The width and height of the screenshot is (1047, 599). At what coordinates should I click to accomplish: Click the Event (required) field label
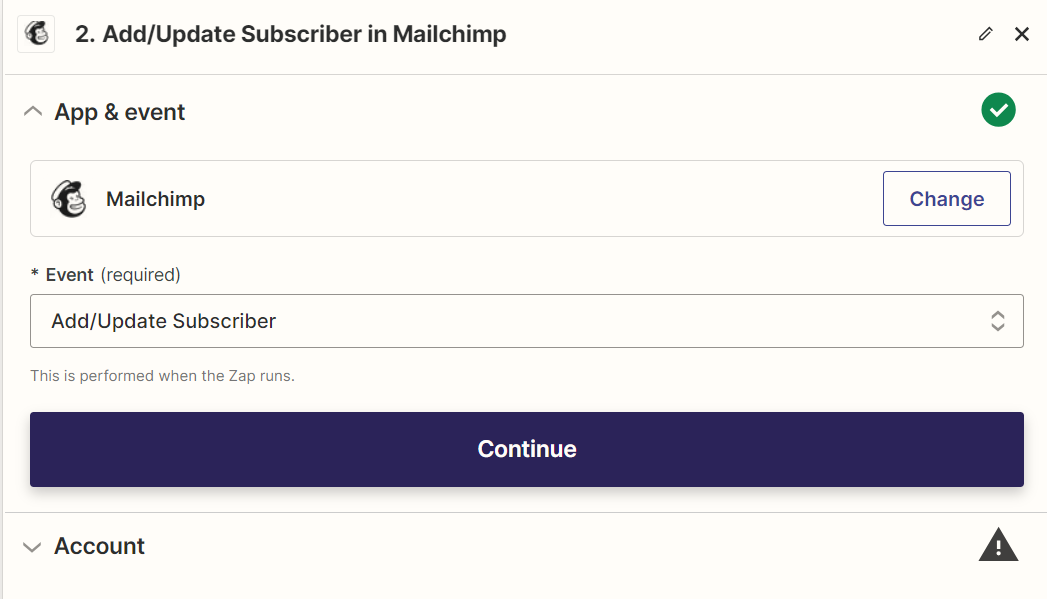coord(106,275)
